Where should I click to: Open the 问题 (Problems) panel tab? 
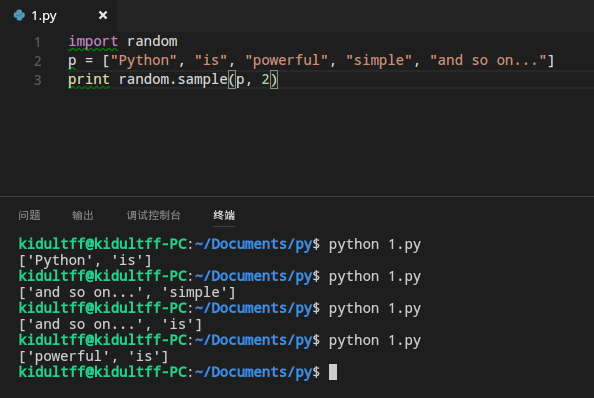[x=29, y=215]
